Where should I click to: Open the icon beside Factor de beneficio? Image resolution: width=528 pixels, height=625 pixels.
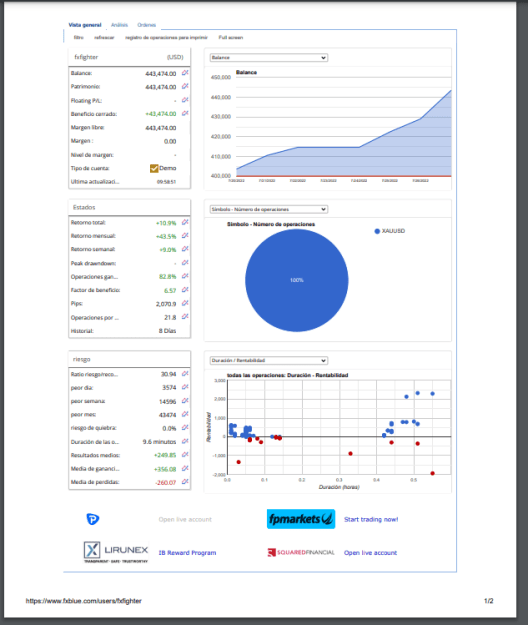pos(185,290)
